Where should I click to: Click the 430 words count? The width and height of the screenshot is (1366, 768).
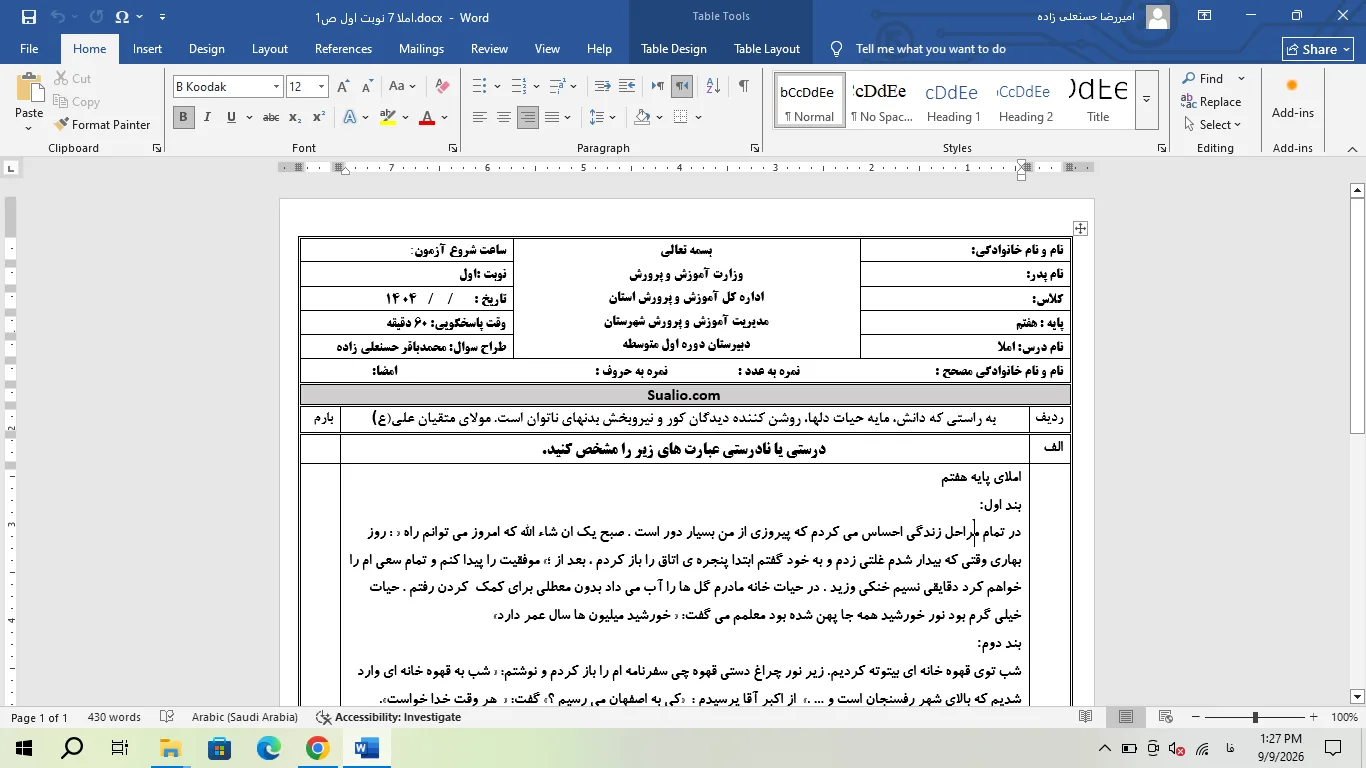coord(114,717)
